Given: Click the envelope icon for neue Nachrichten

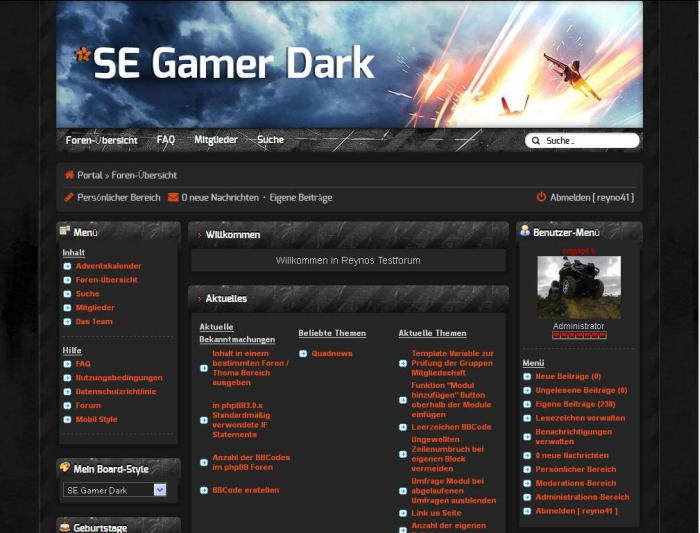Looking at the screenshot, I should (x=173, y=198).
